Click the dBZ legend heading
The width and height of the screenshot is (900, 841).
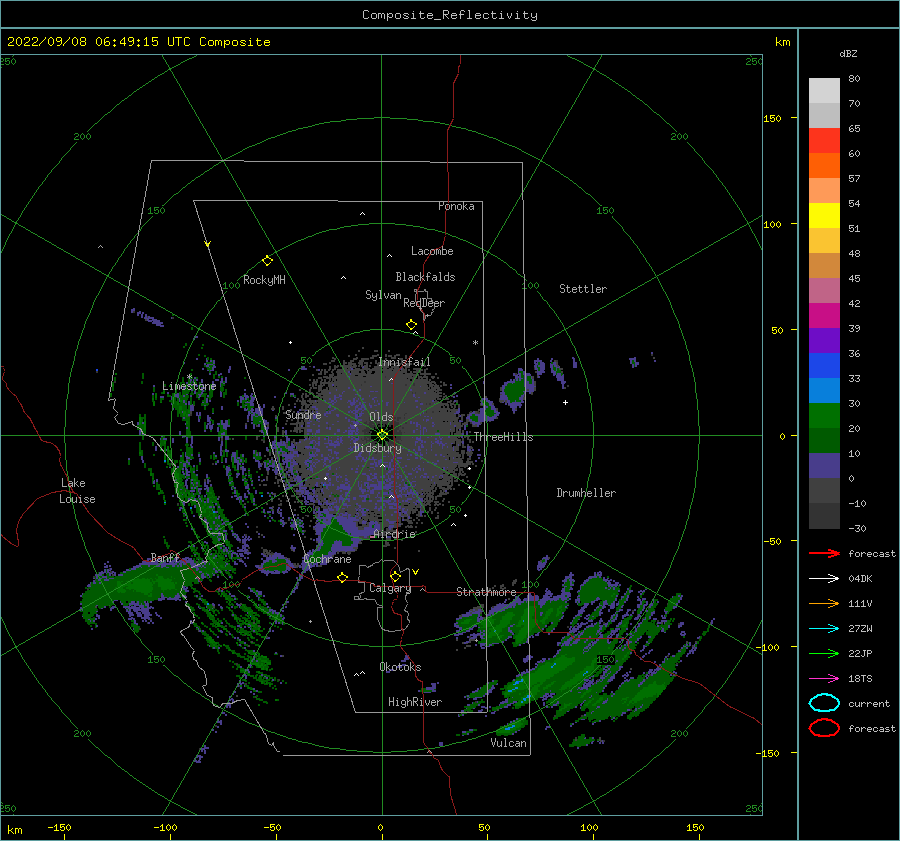(x=848, y=53)
